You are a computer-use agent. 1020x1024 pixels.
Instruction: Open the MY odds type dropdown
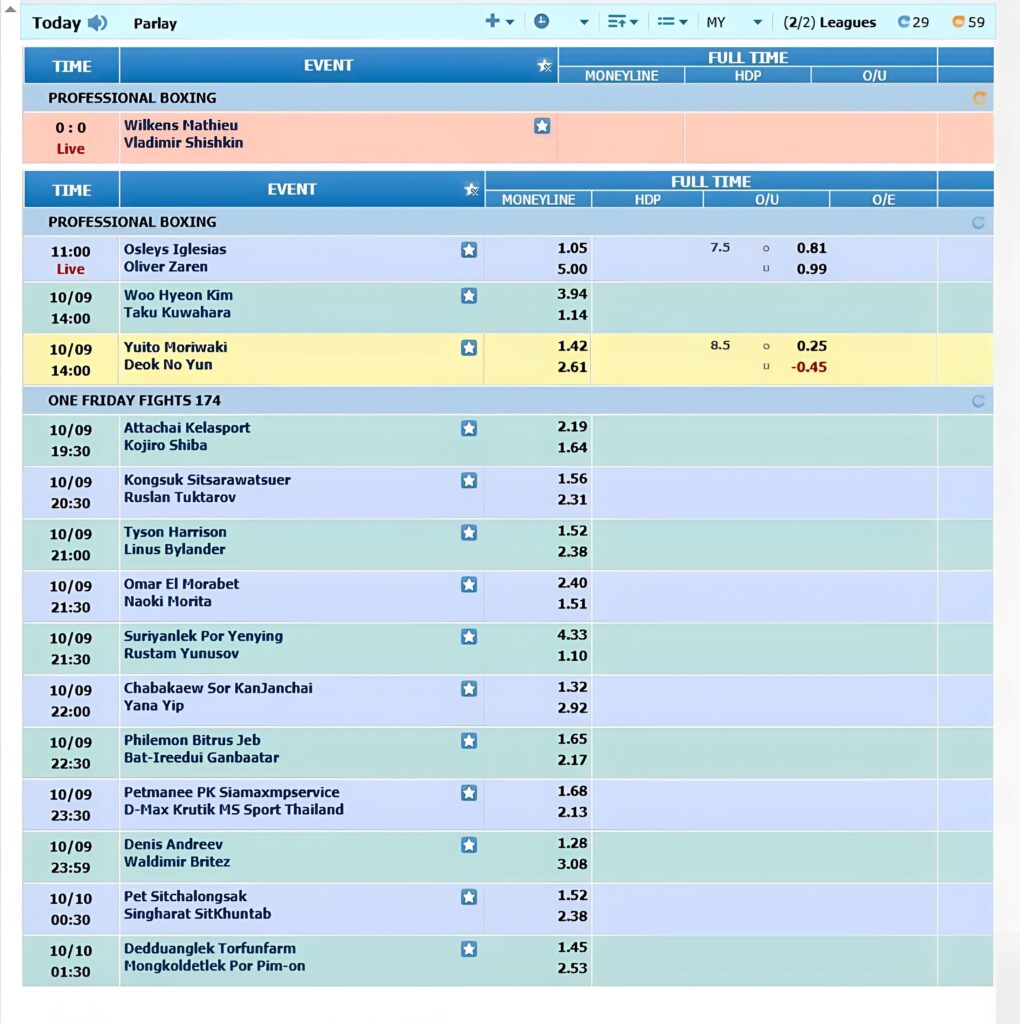point(734,22)
